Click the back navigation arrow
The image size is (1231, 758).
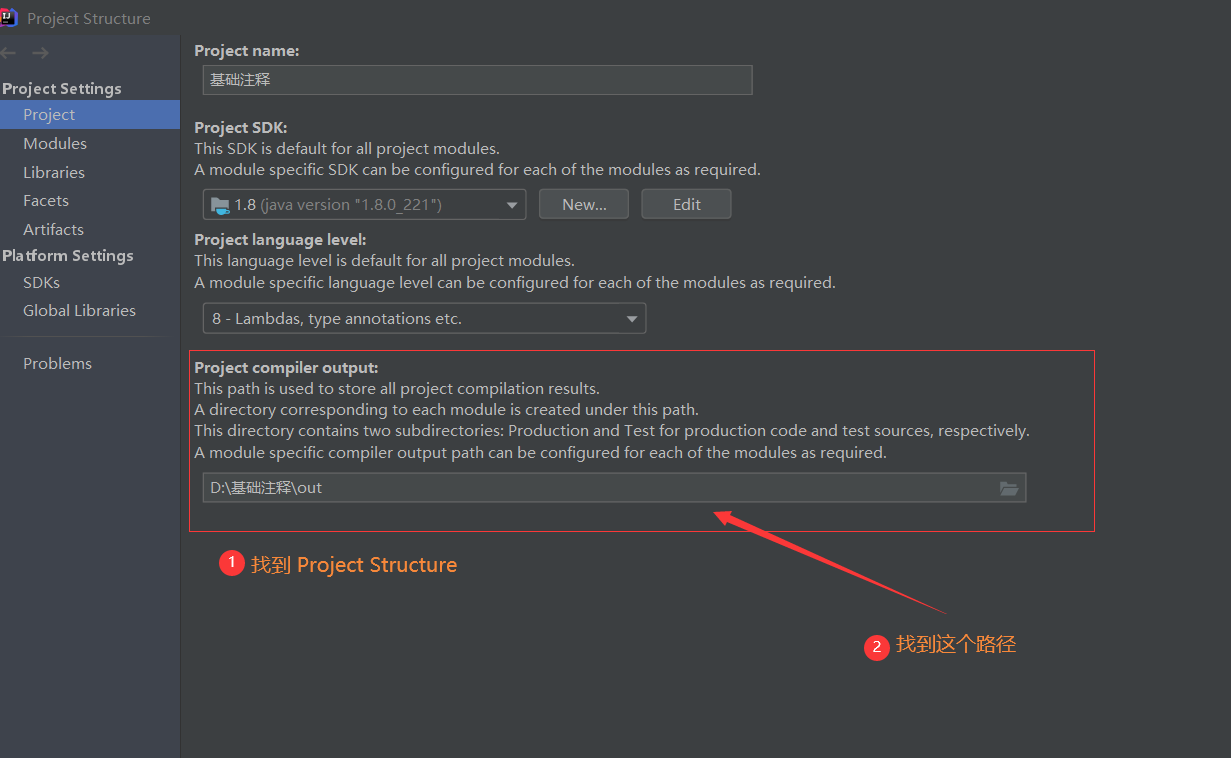tap(8, 53)
